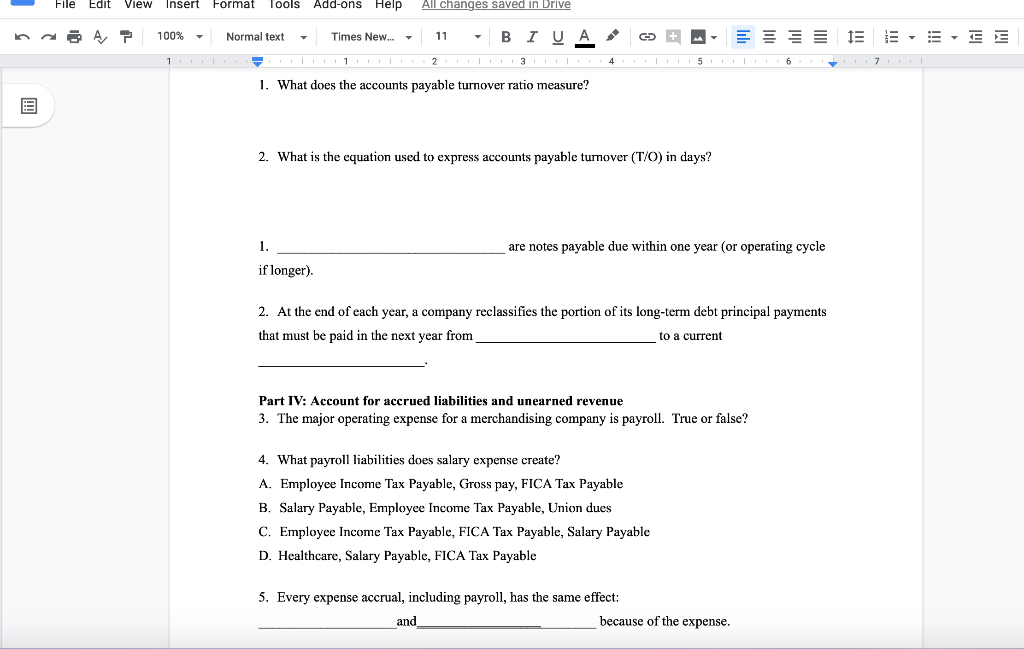This screenshot has height=649, width=1024.
Task: Toggle underline formatting
Action: [557, 36]
